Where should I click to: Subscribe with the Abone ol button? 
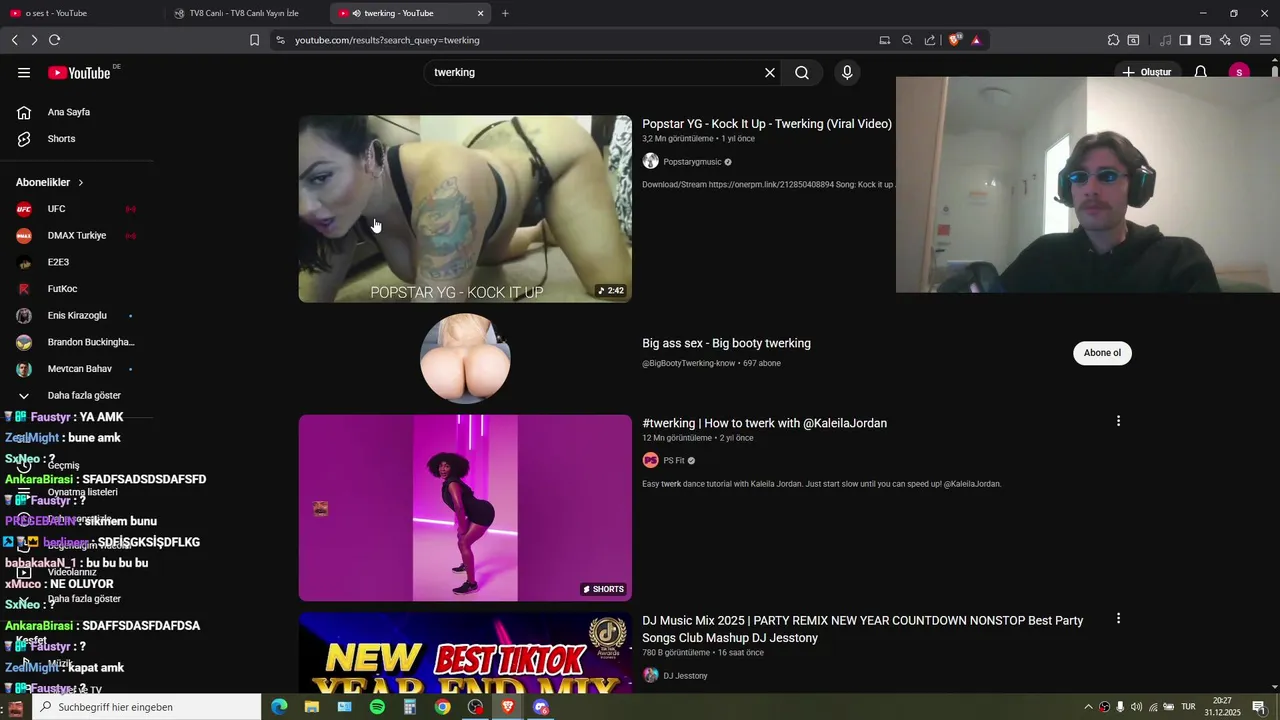click(1102, 353)
